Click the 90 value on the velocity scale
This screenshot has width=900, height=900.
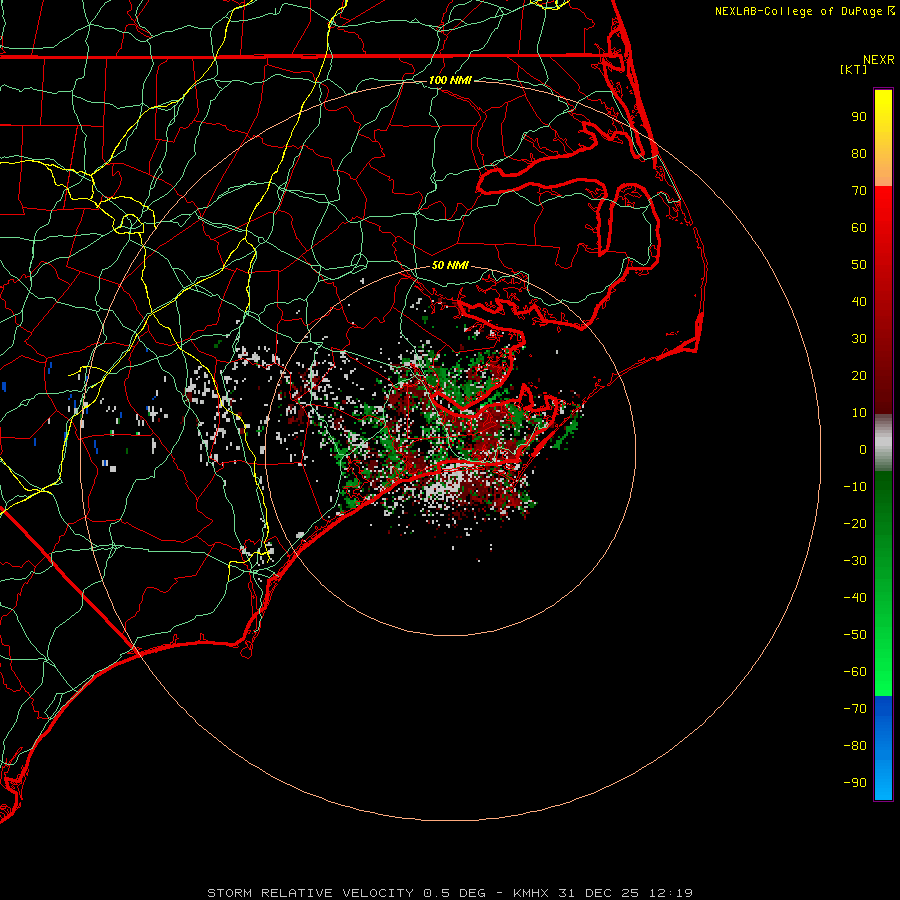(859, 117)
